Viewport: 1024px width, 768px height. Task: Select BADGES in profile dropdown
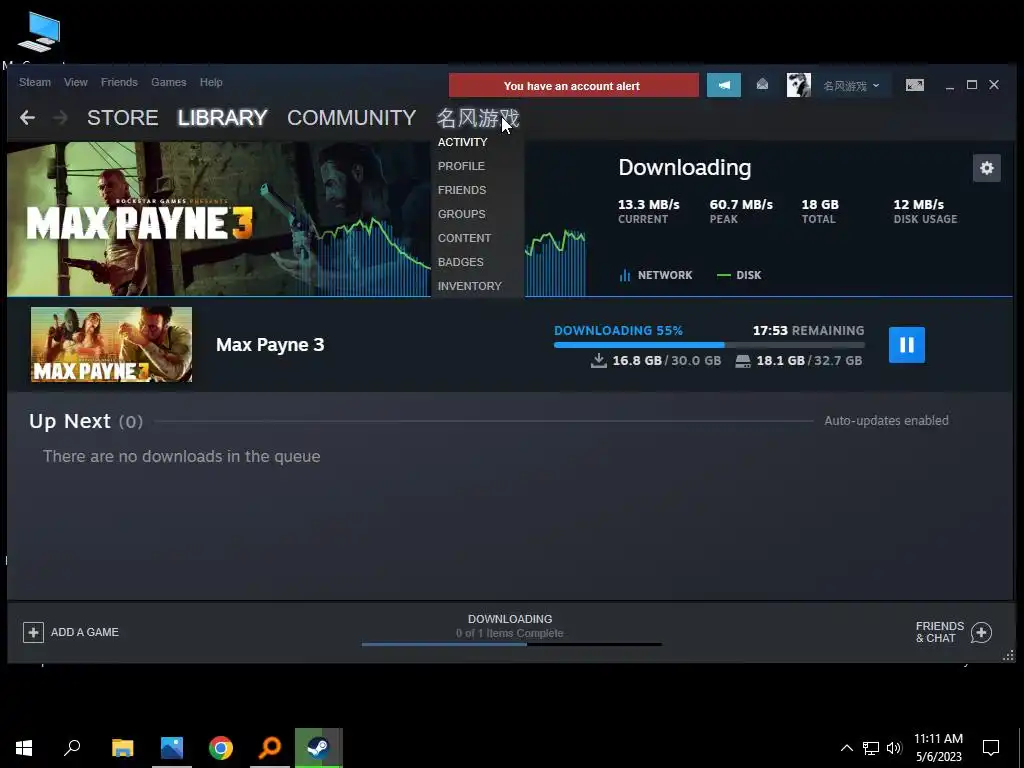pyautogui.click(x=460, y=262)
